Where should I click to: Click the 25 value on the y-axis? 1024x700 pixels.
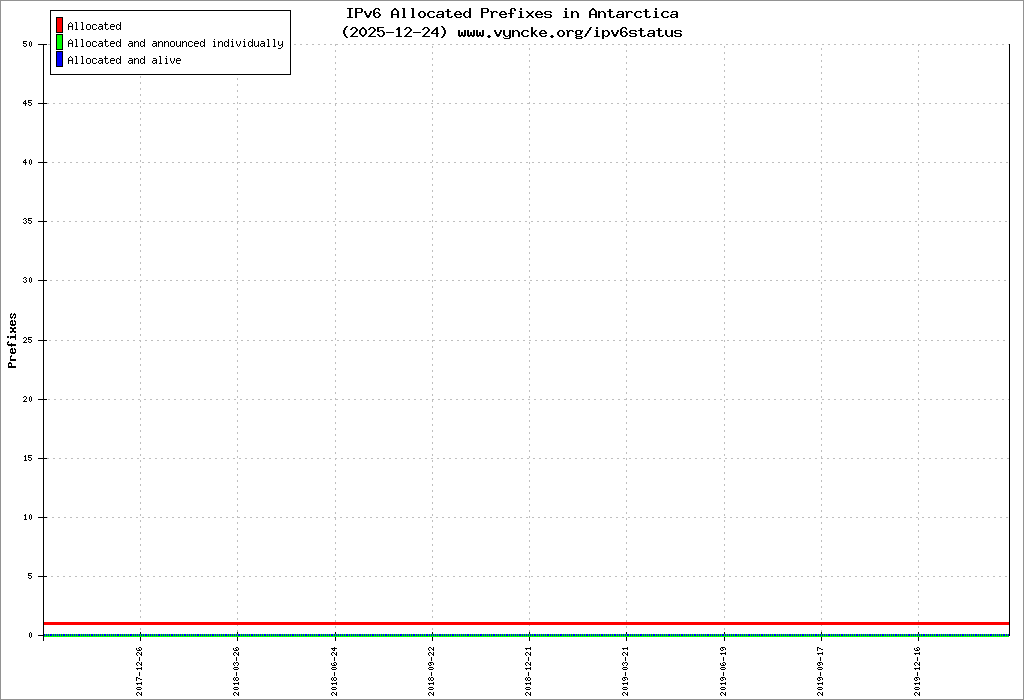coord(28,340)
